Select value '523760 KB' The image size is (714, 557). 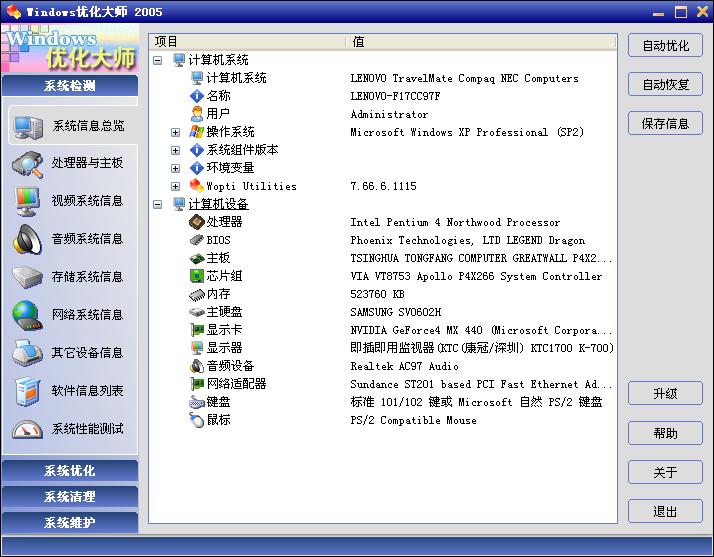(377, 294)
